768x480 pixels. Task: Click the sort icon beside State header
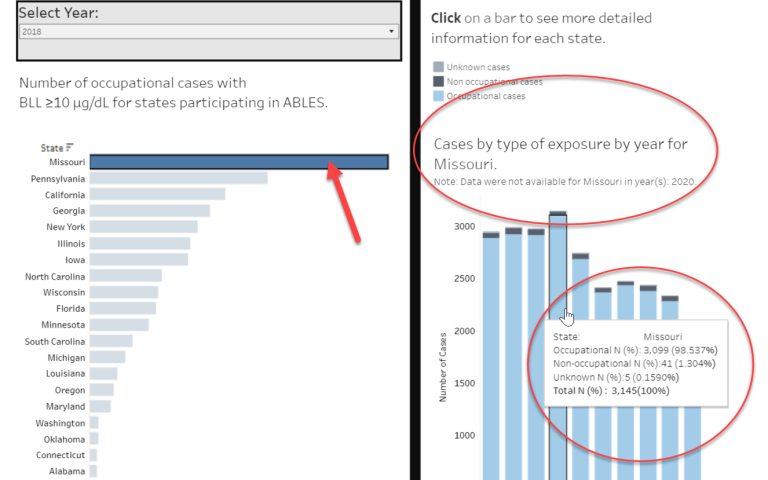click(70, 148)
